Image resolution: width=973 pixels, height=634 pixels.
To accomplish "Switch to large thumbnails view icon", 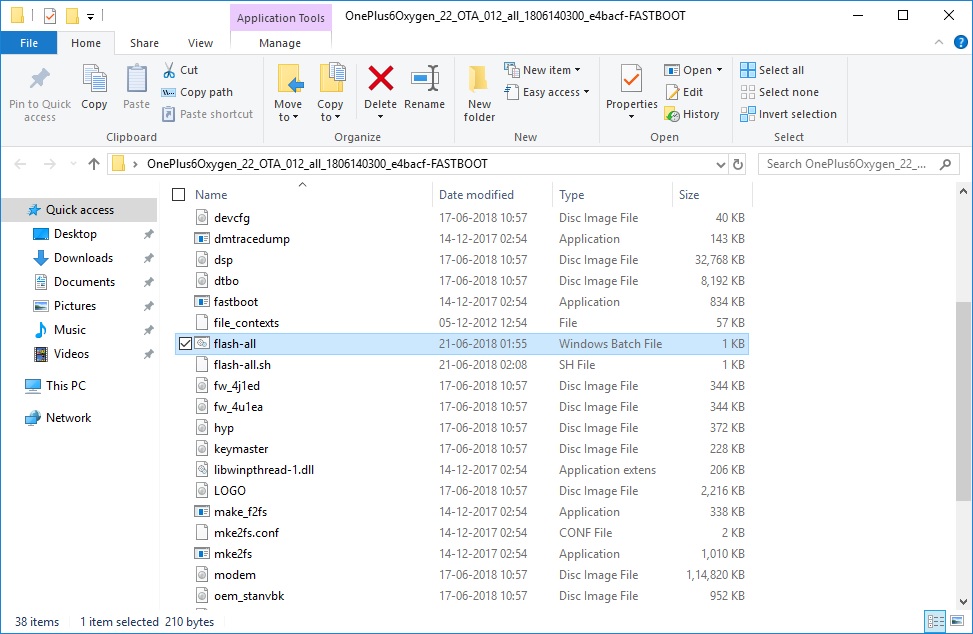I will (957, 621).
